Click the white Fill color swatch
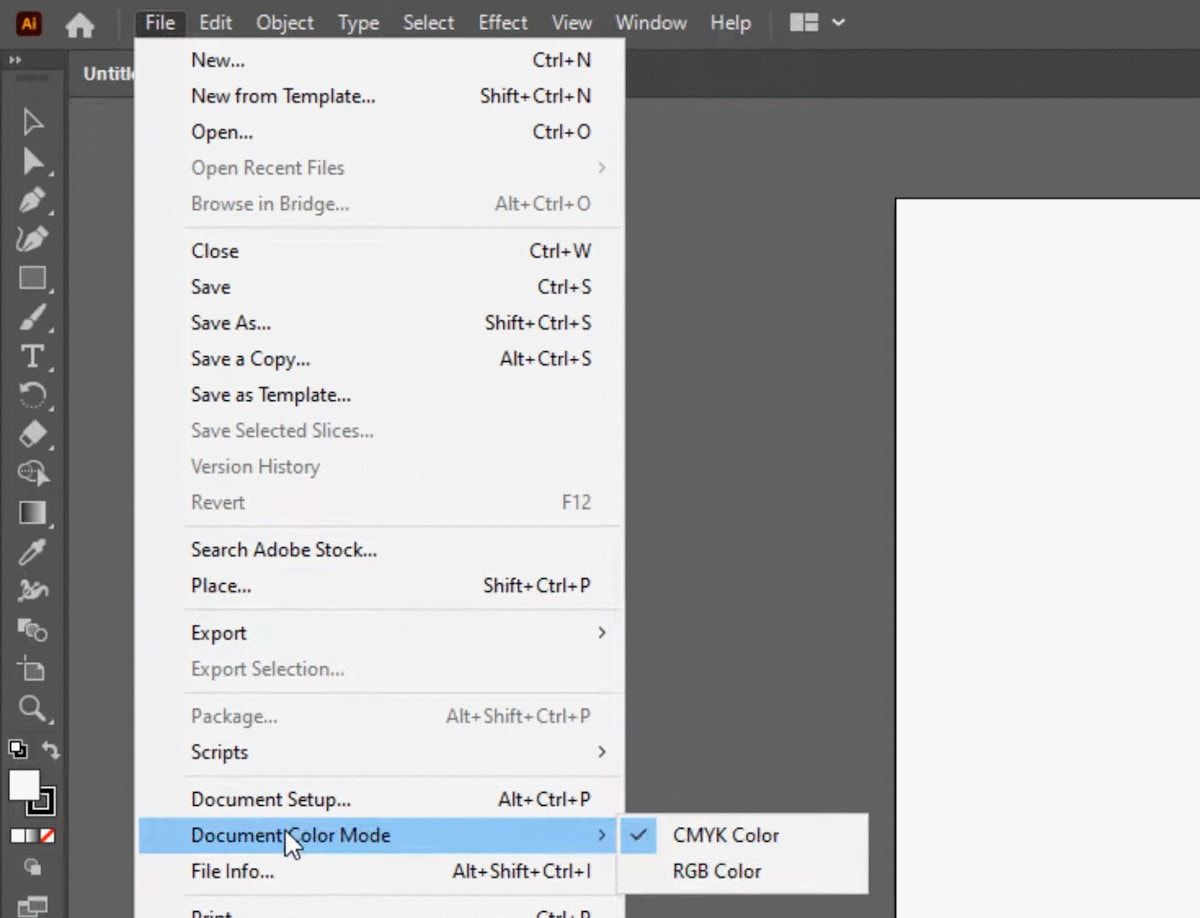The image size is (1200, 918). (x=24, y=786)
